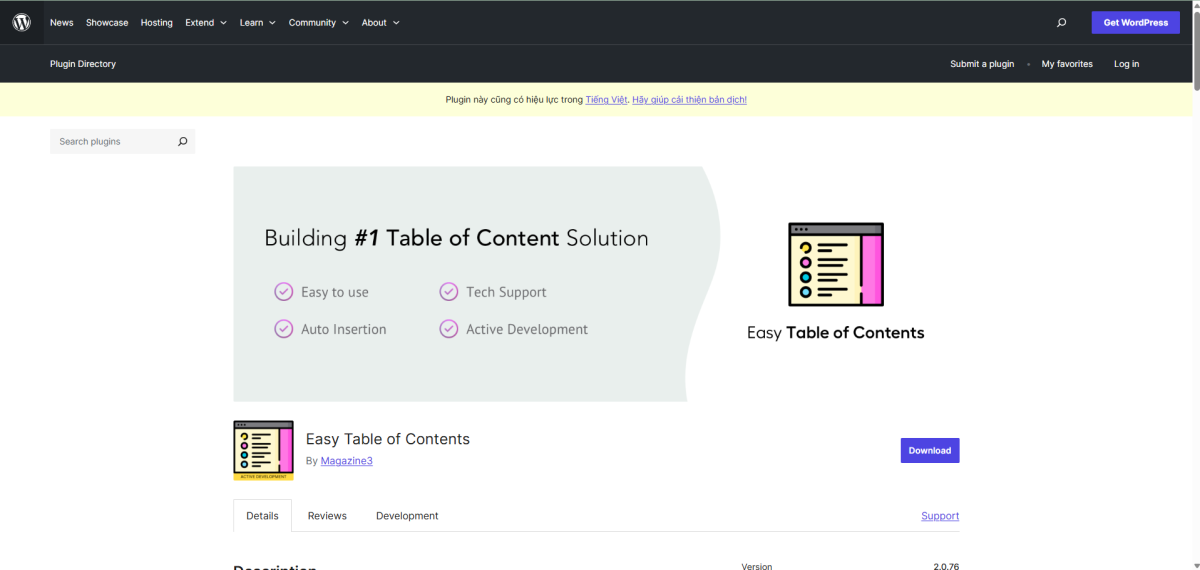Open the Hosting menu item
Image resolution: width=1200 pixels, height=570 pixels.
coord(156,22)
